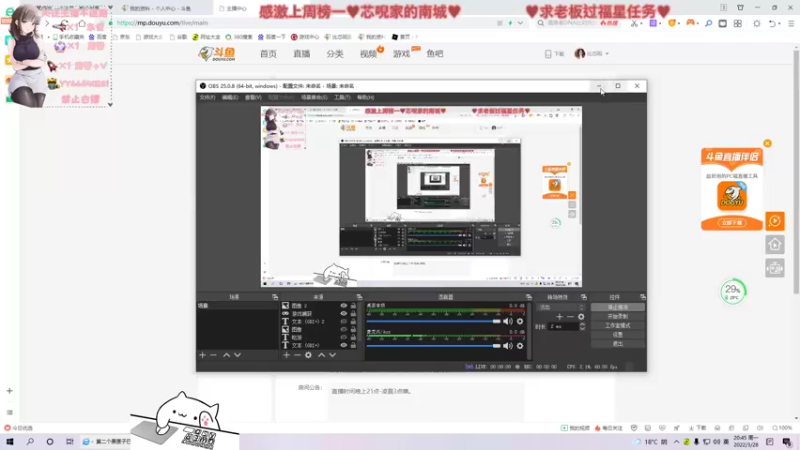Click the robot icon in the right sidebar
This screenshot has height=450, width=800.
click(x=775, y=268)
